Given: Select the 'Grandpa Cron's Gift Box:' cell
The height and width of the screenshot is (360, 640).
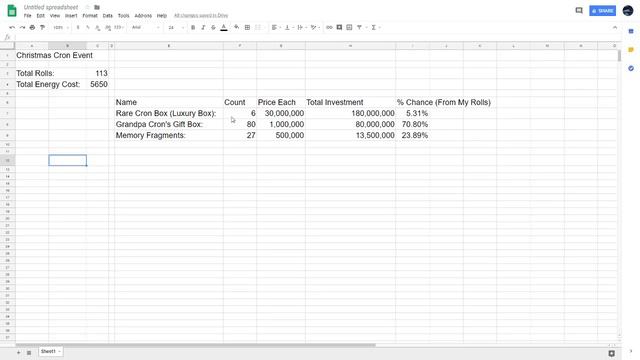Looking at the screenshot, I should click(169, 124).
